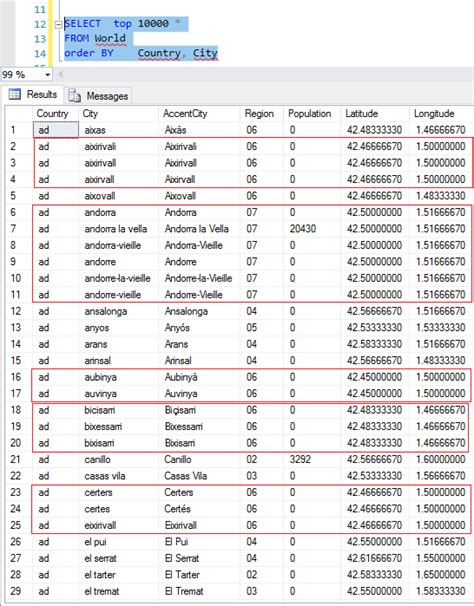Click the 'andorre-la-vieille' city cell
The height and width of the screenshot is (606, 474).
(x=117, y=278)
